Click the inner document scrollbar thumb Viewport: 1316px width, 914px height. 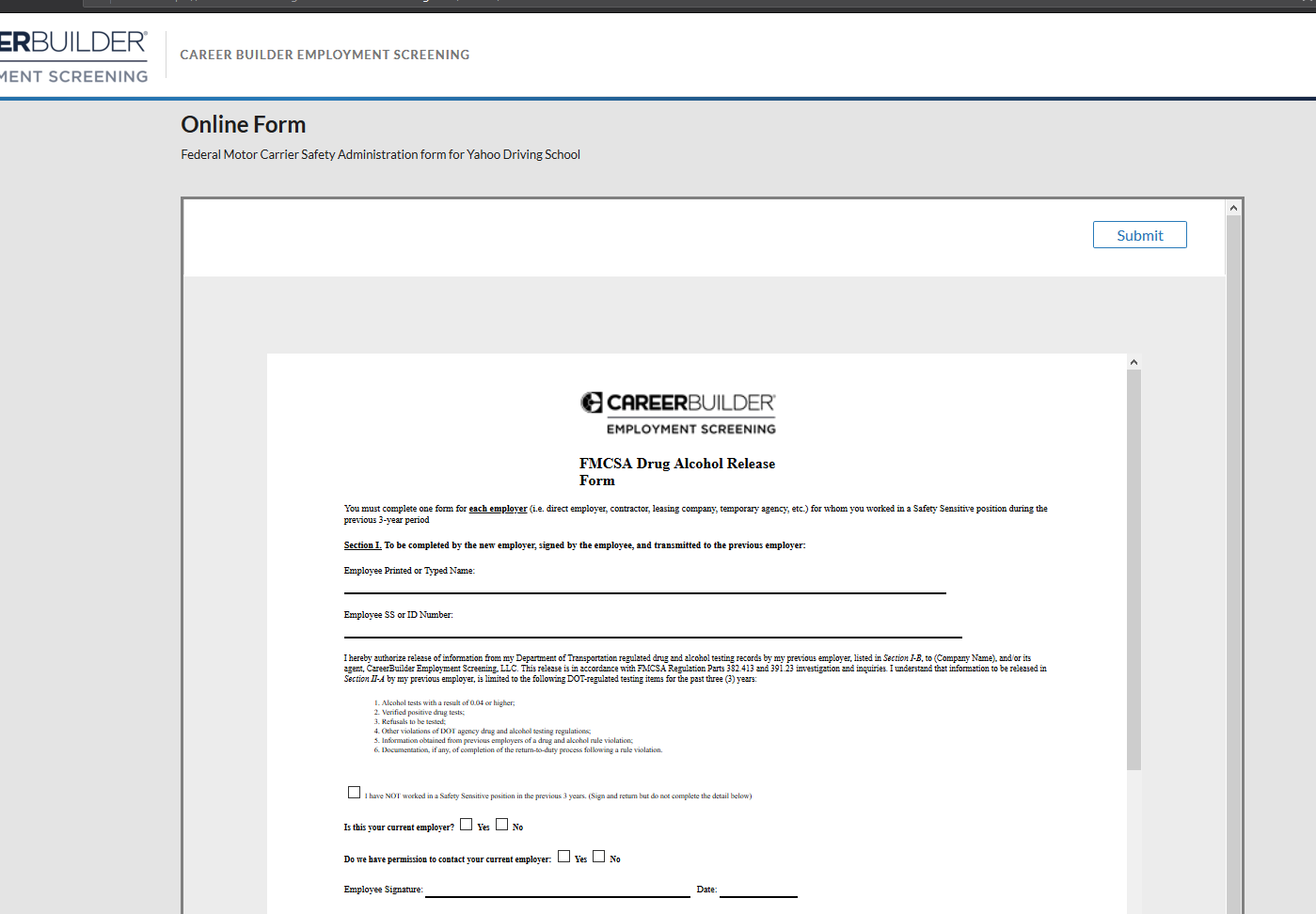tap(1134, 570)
